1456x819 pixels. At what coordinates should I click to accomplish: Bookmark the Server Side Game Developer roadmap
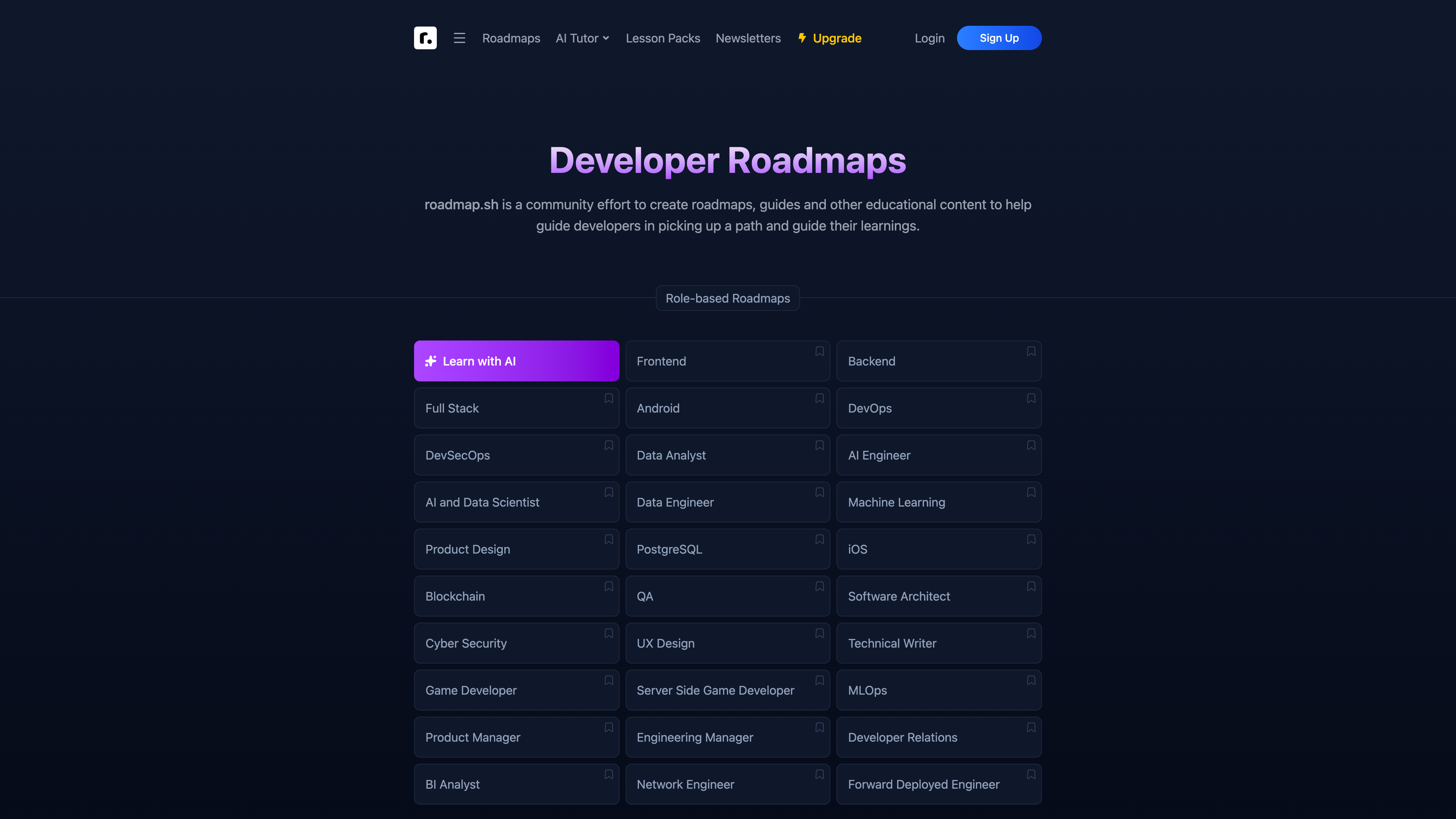(x=819, y=680)
